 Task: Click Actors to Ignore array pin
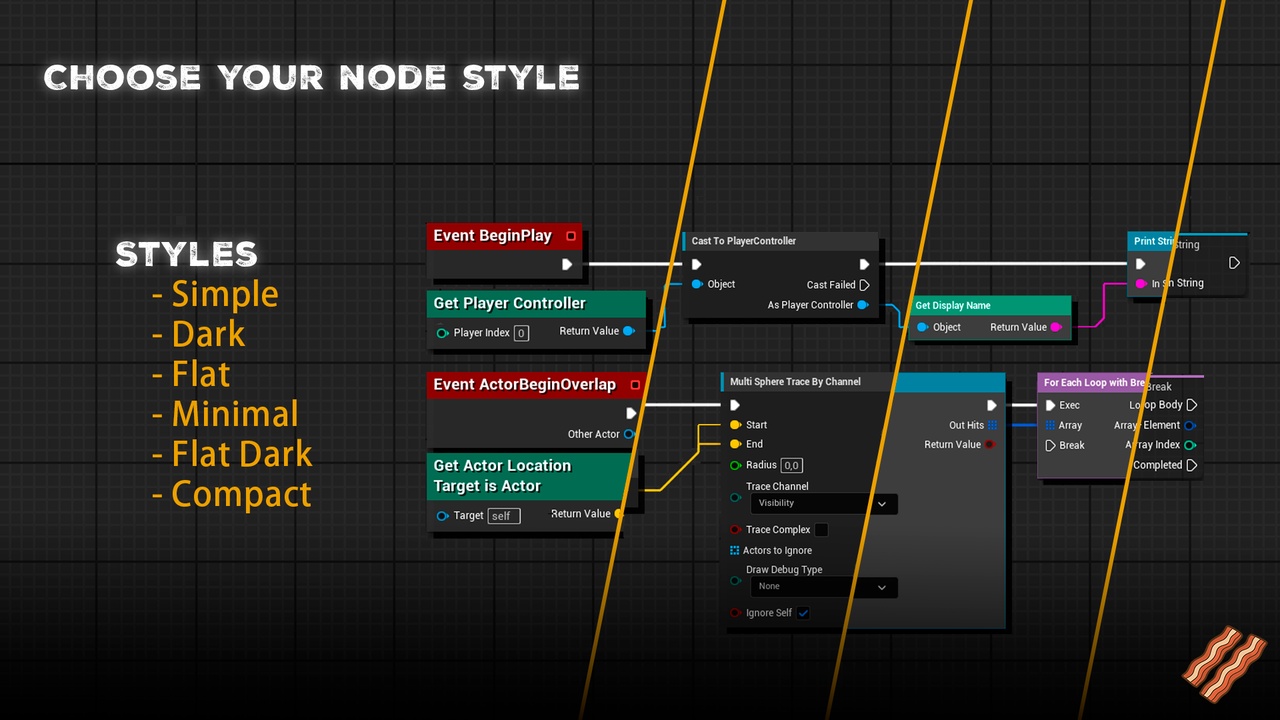735,550
